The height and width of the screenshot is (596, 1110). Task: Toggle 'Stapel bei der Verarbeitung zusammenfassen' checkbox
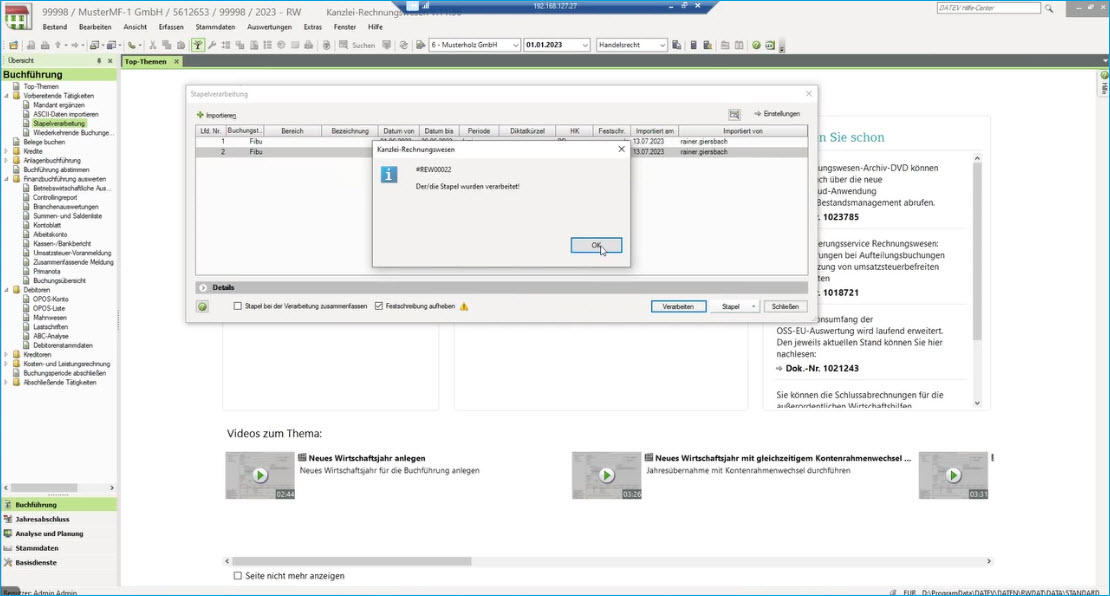point(238,306)
